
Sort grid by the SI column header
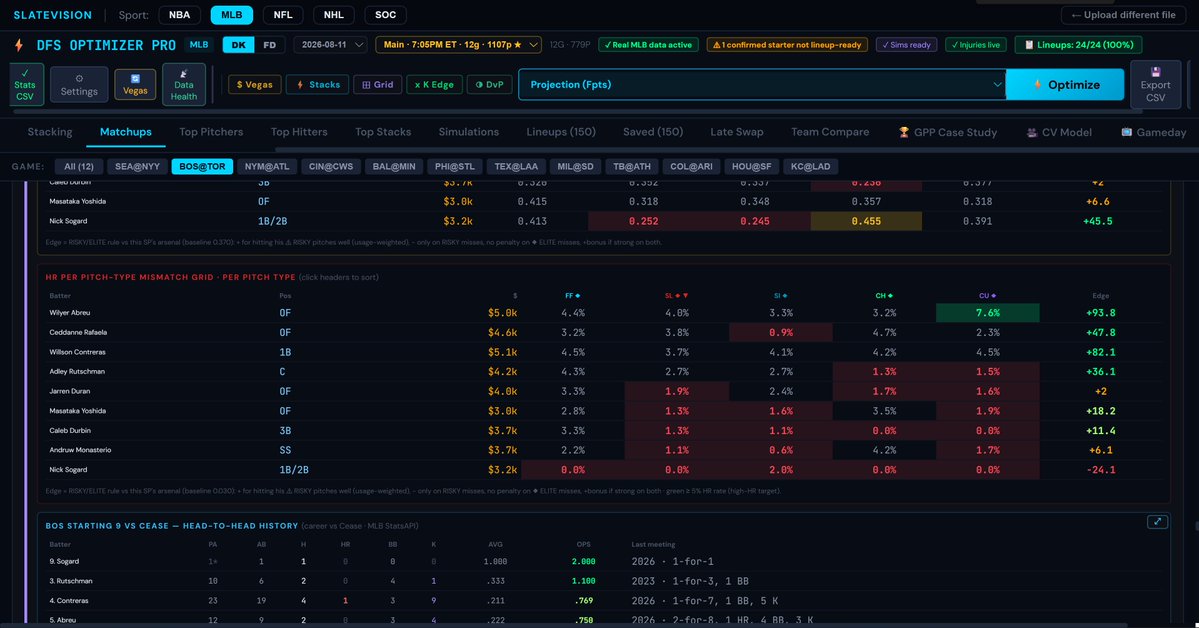780,295
